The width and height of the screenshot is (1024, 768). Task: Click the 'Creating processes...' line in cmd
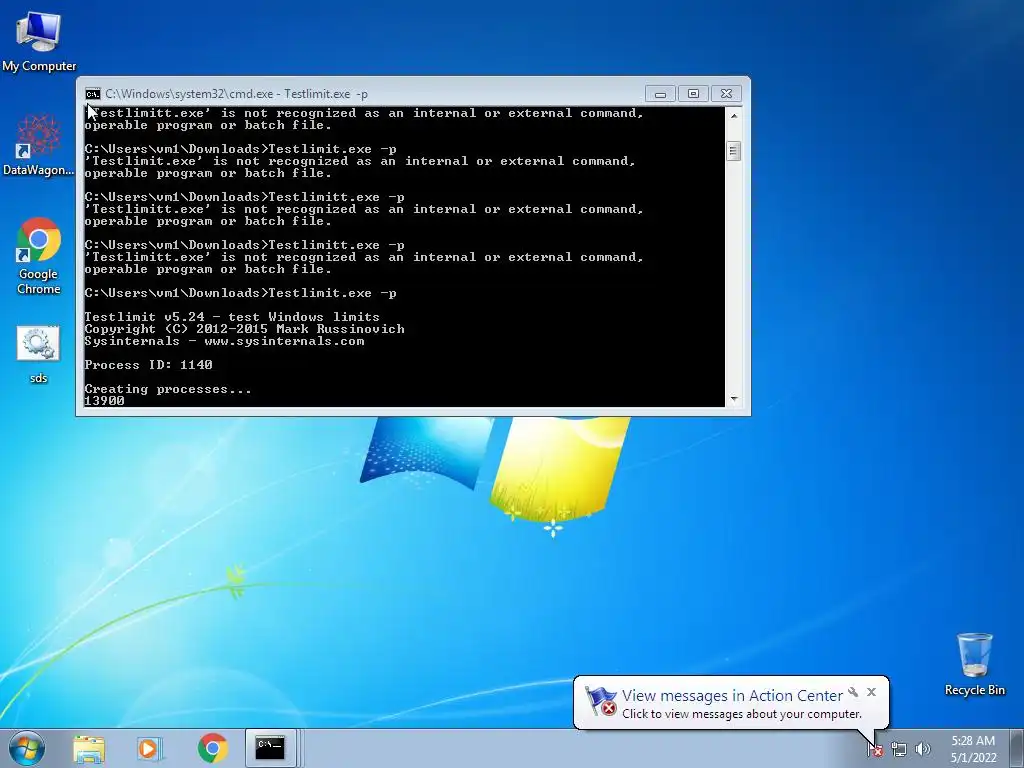168,389
